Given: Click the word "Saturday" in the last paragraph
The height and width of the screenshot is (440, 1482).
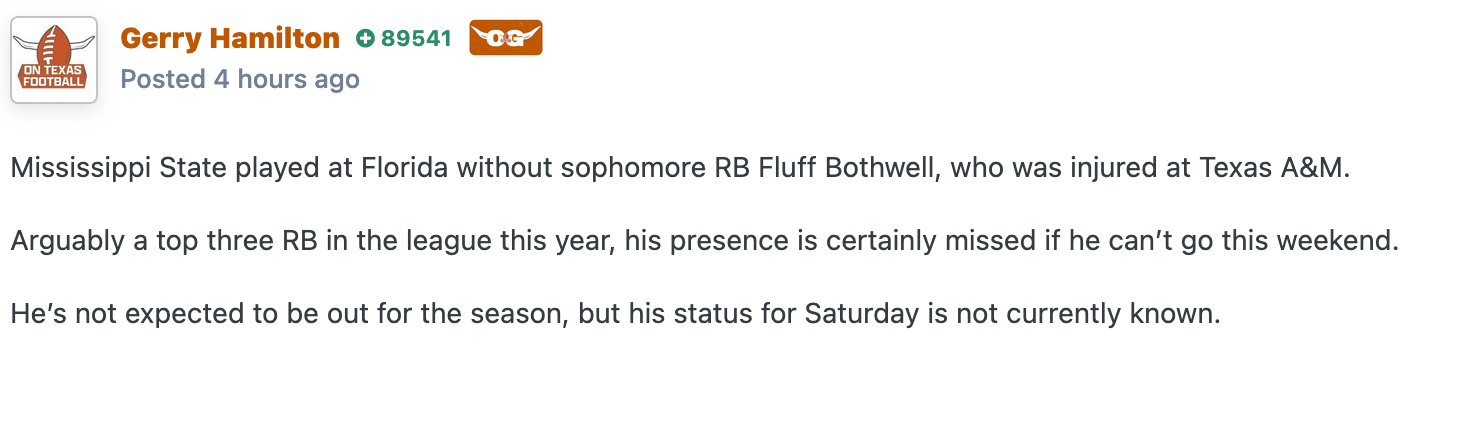Looking at the screenshot, I should [x=861, y=314].
